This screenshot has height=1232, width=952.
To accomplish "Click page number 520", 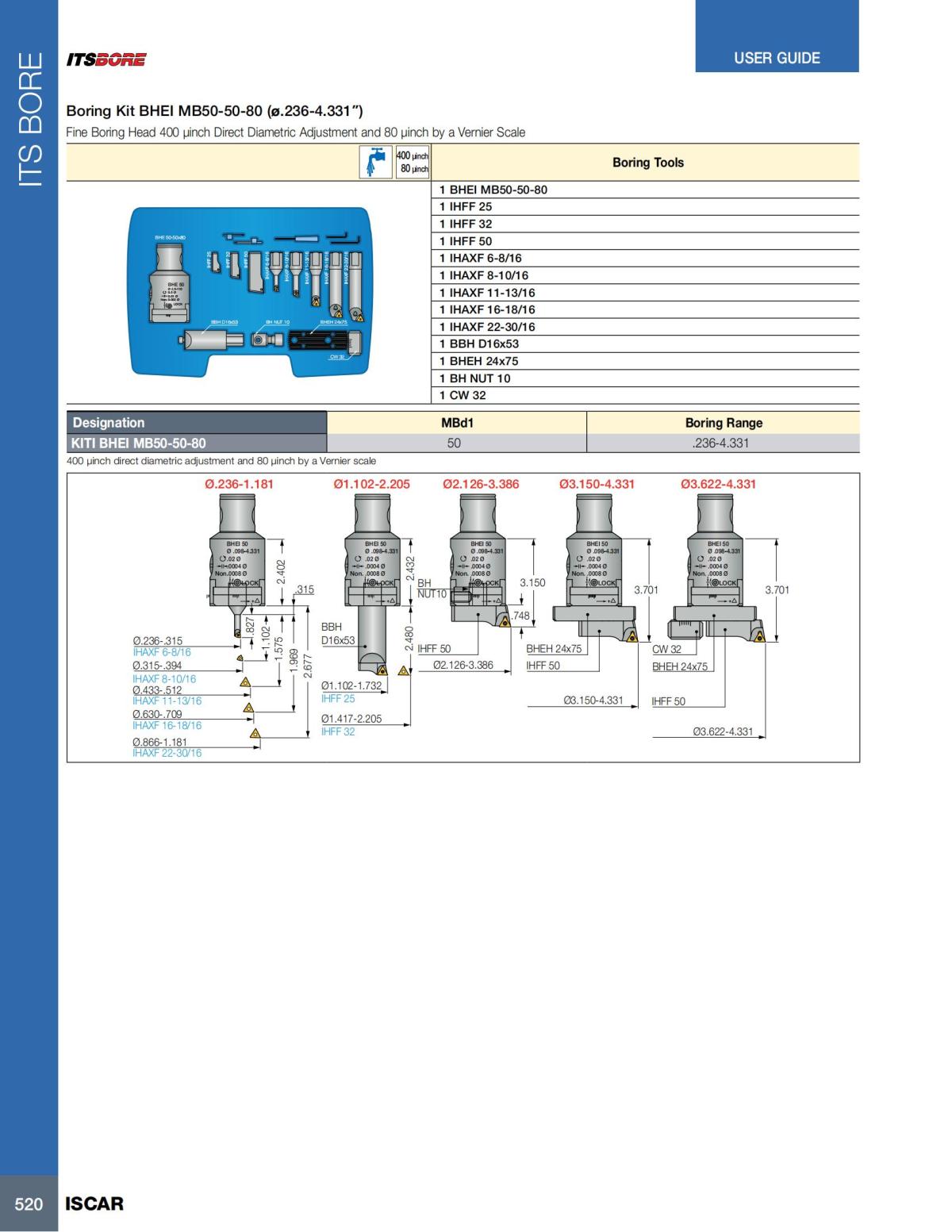I will pos(29,1203).
